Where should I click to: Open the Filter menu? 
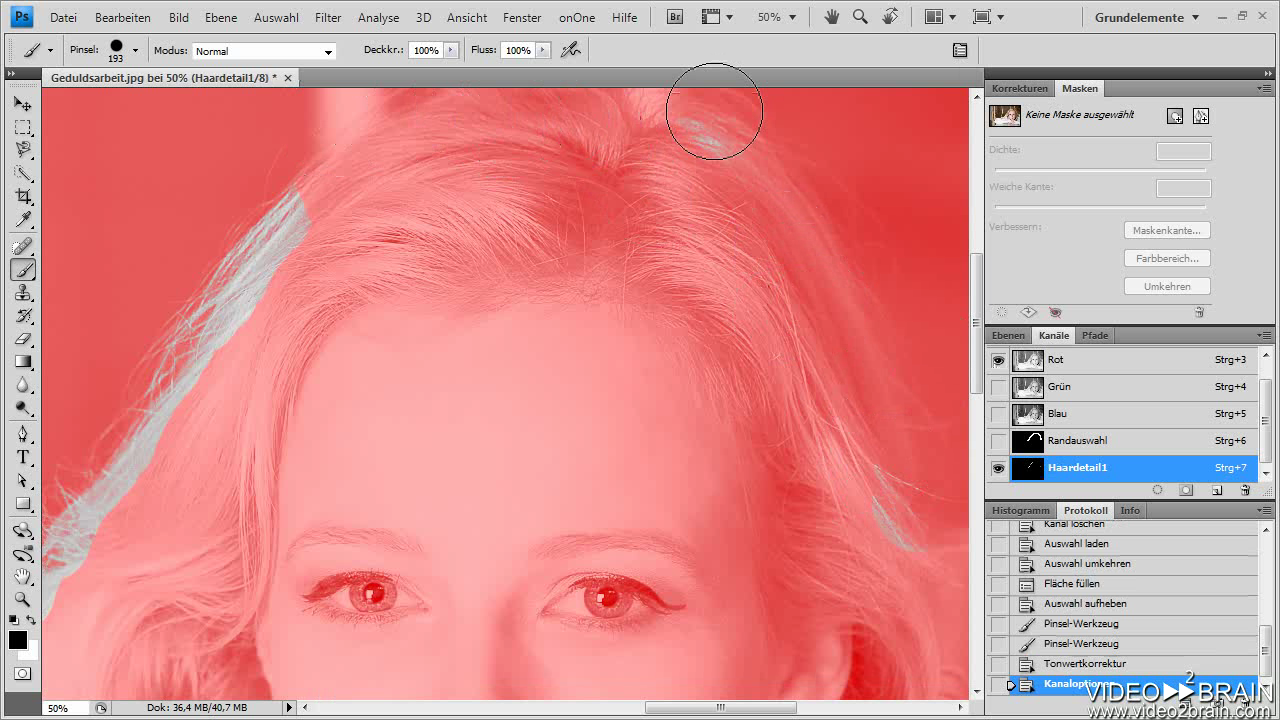(327, 18)
